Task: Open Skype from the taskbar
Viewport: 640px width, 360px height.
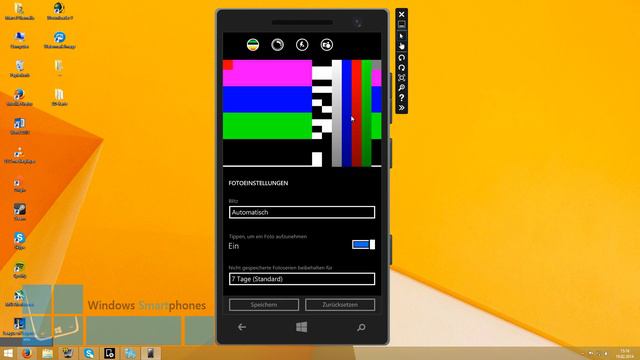Action: [89, 353]
